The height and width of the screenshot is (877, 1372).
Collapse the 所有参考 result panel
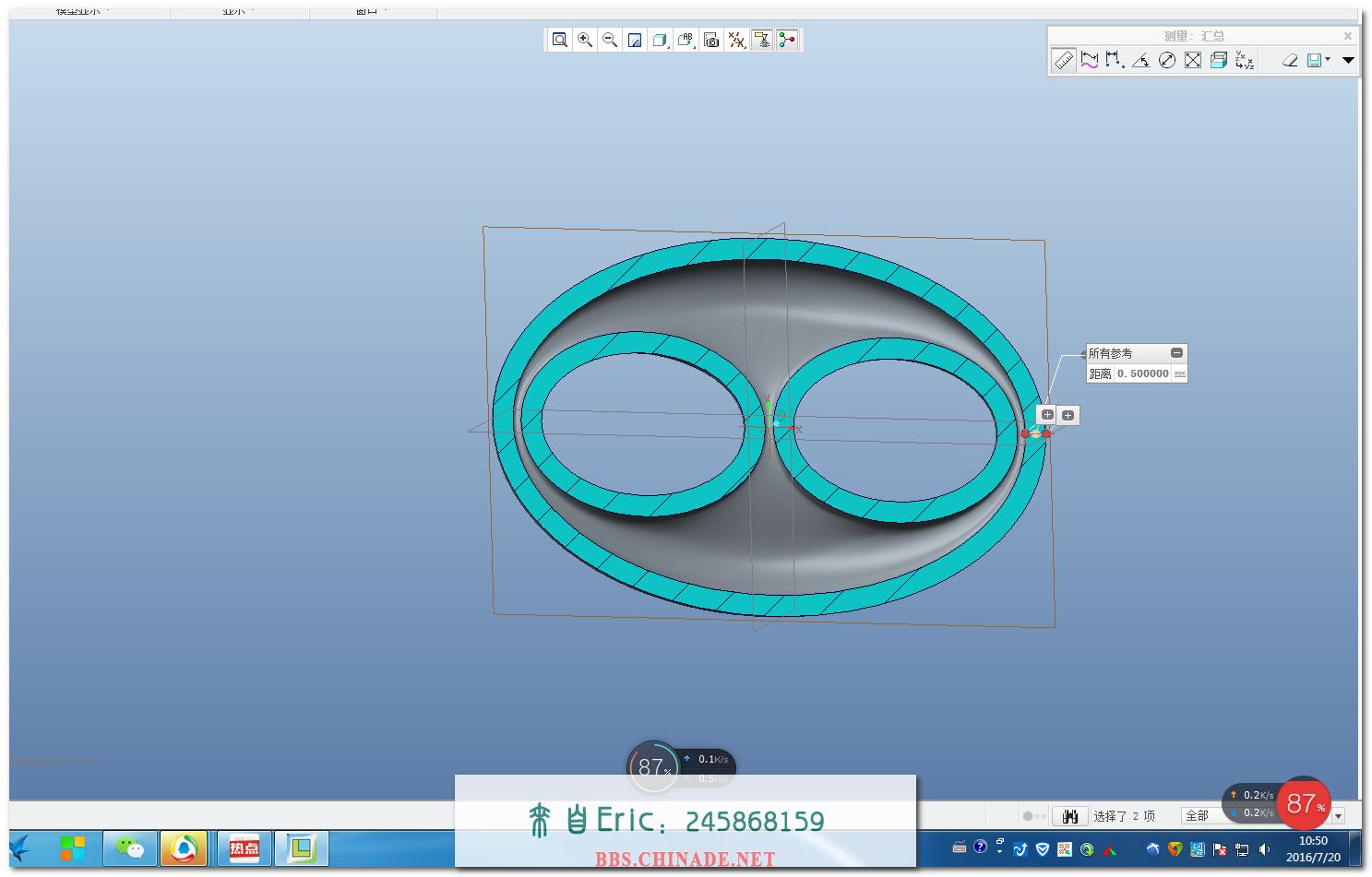[1176, 353]
